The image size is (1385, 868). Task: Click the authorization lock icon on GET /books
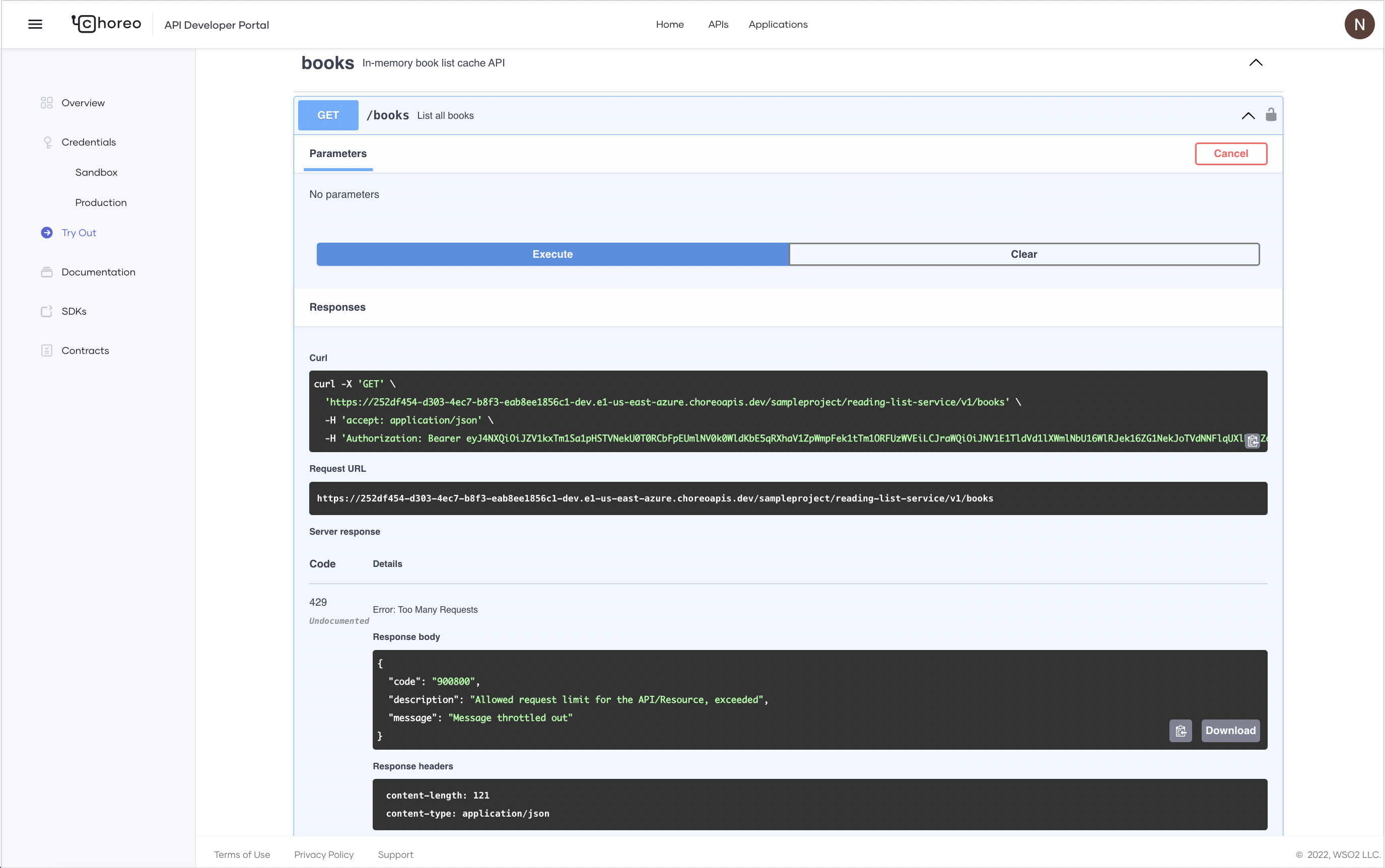pos(1271,115)
